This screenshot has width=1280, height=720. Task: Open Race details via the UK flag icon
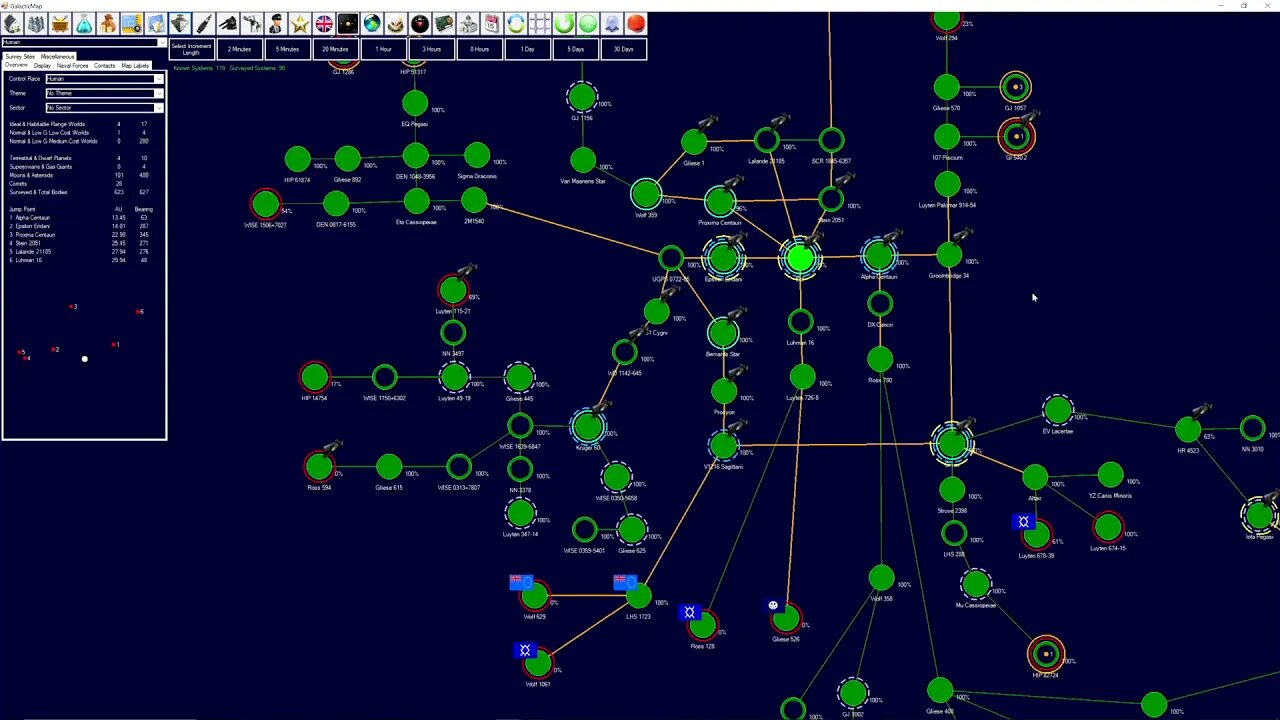tap(324, 23)
